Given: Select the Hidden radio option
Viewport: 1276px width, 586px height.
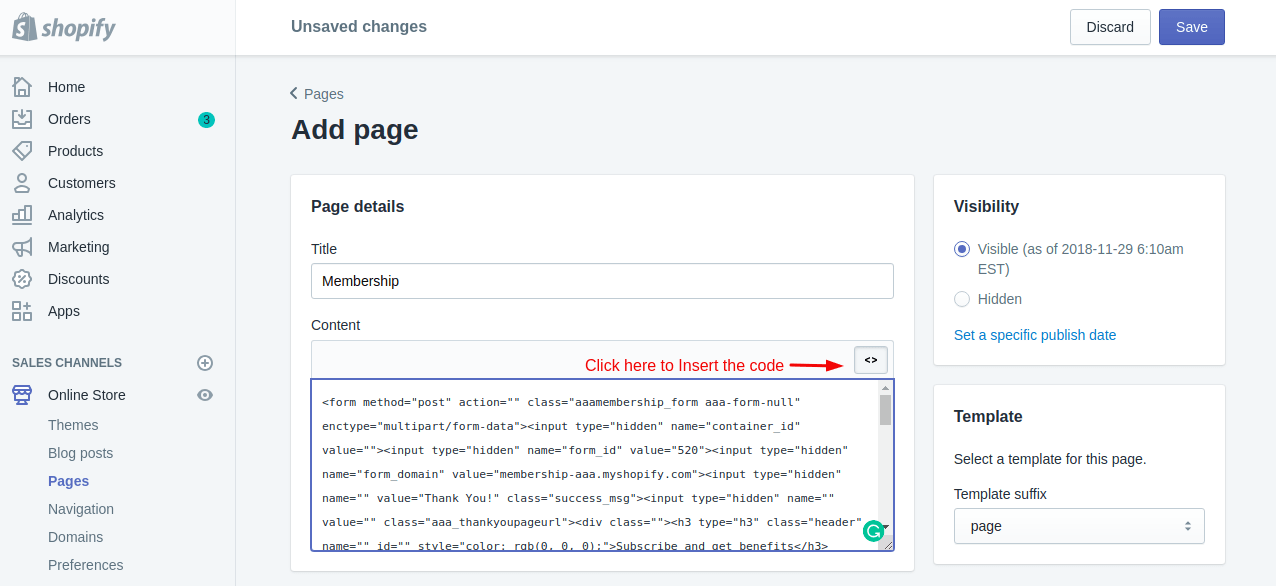Looking at the screenshot, I should pyautogui.click(x=962, y=299).
